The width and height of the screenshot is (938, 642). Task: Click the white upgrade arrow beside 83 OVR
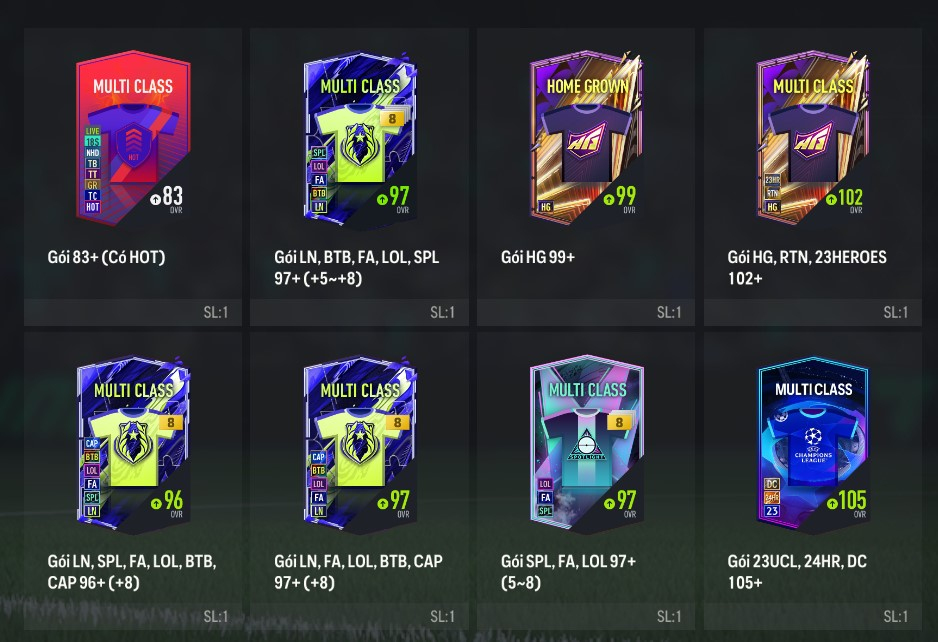[x=156, y=199]
